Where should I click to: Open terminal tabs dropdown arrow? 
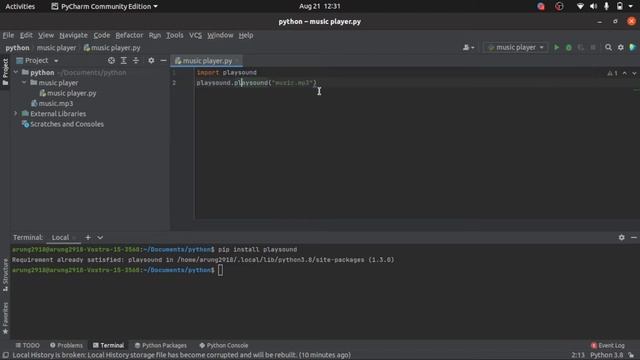100,237
